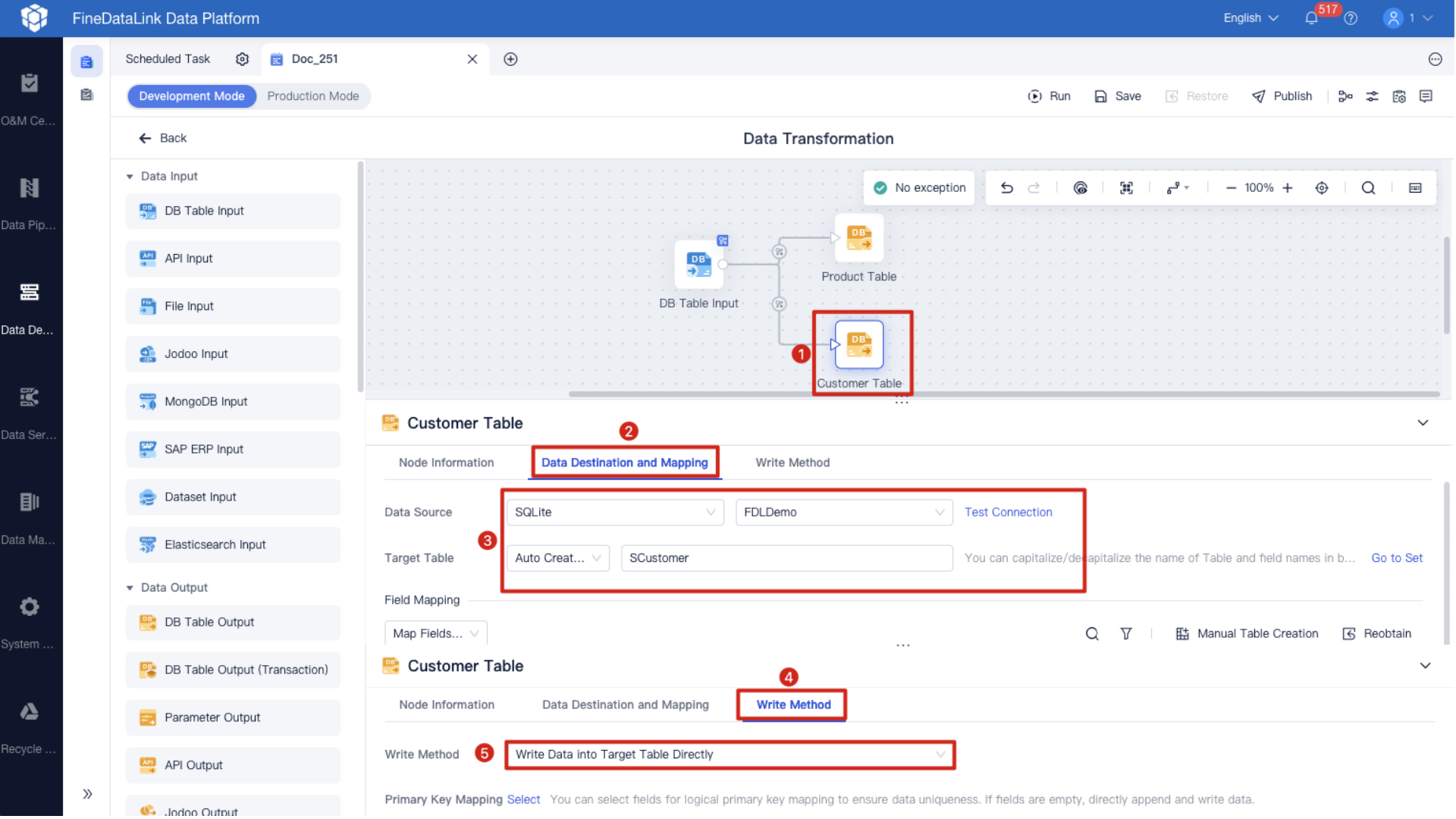Click the canvas search magnifier icon
Viewport: 1456px width, 819px height.
click(x=1368, y=188)
